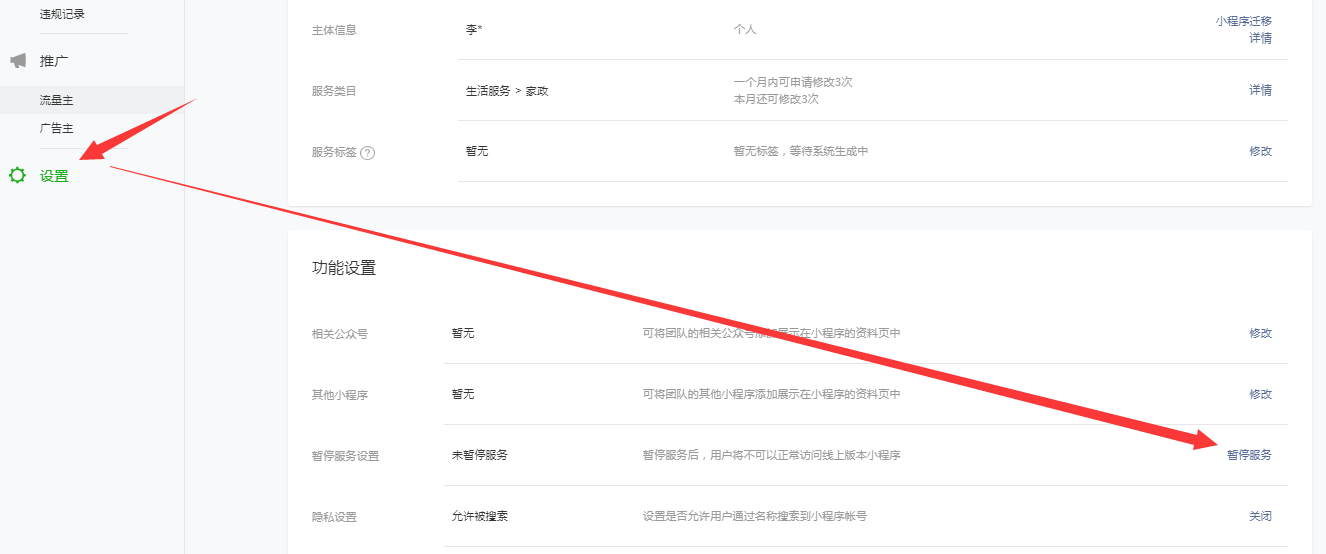
Task: Click the green gear 设置 icon
Action: (x=17, y=176)
